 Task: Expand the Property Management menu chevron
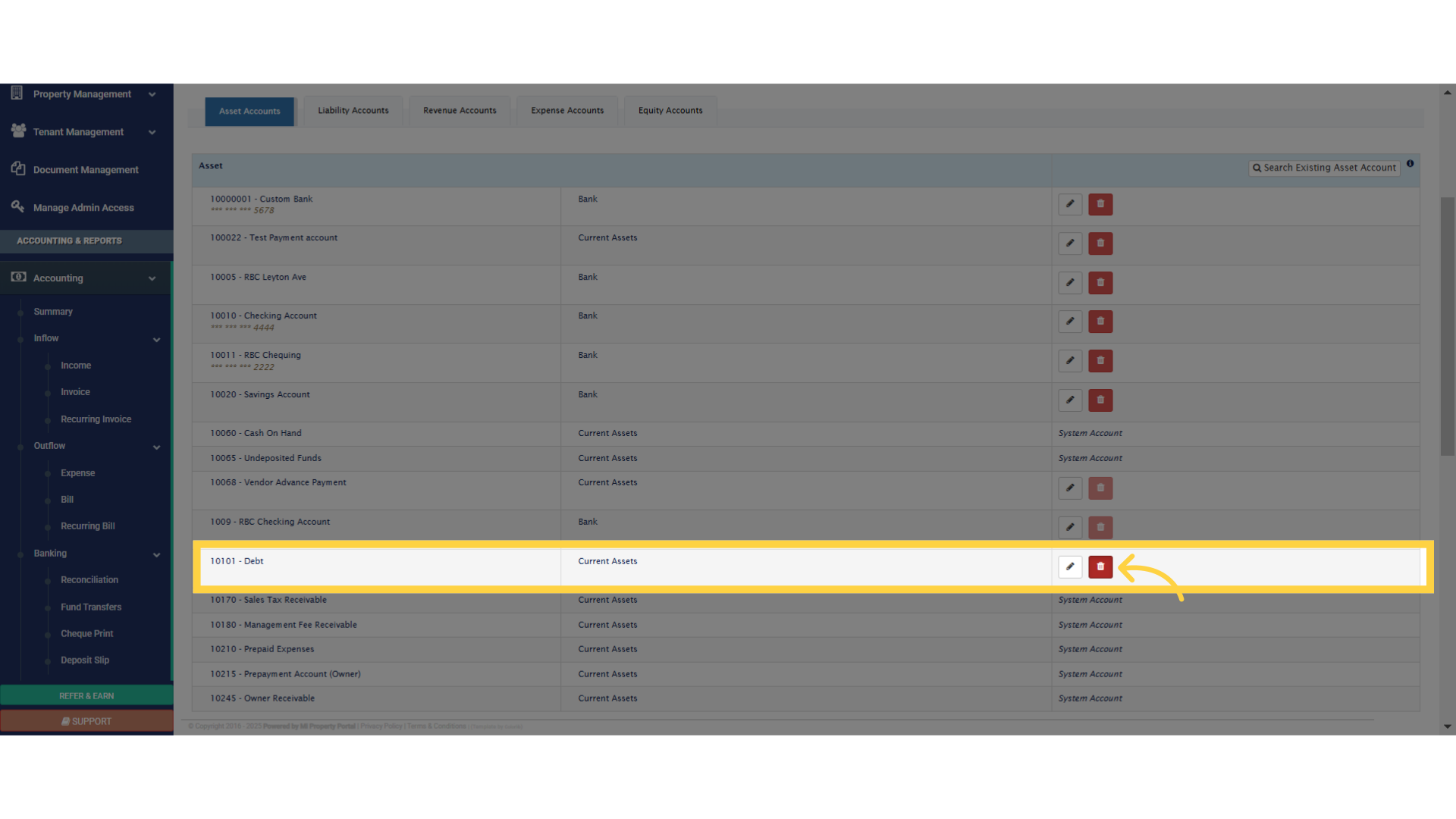[152, 95]
